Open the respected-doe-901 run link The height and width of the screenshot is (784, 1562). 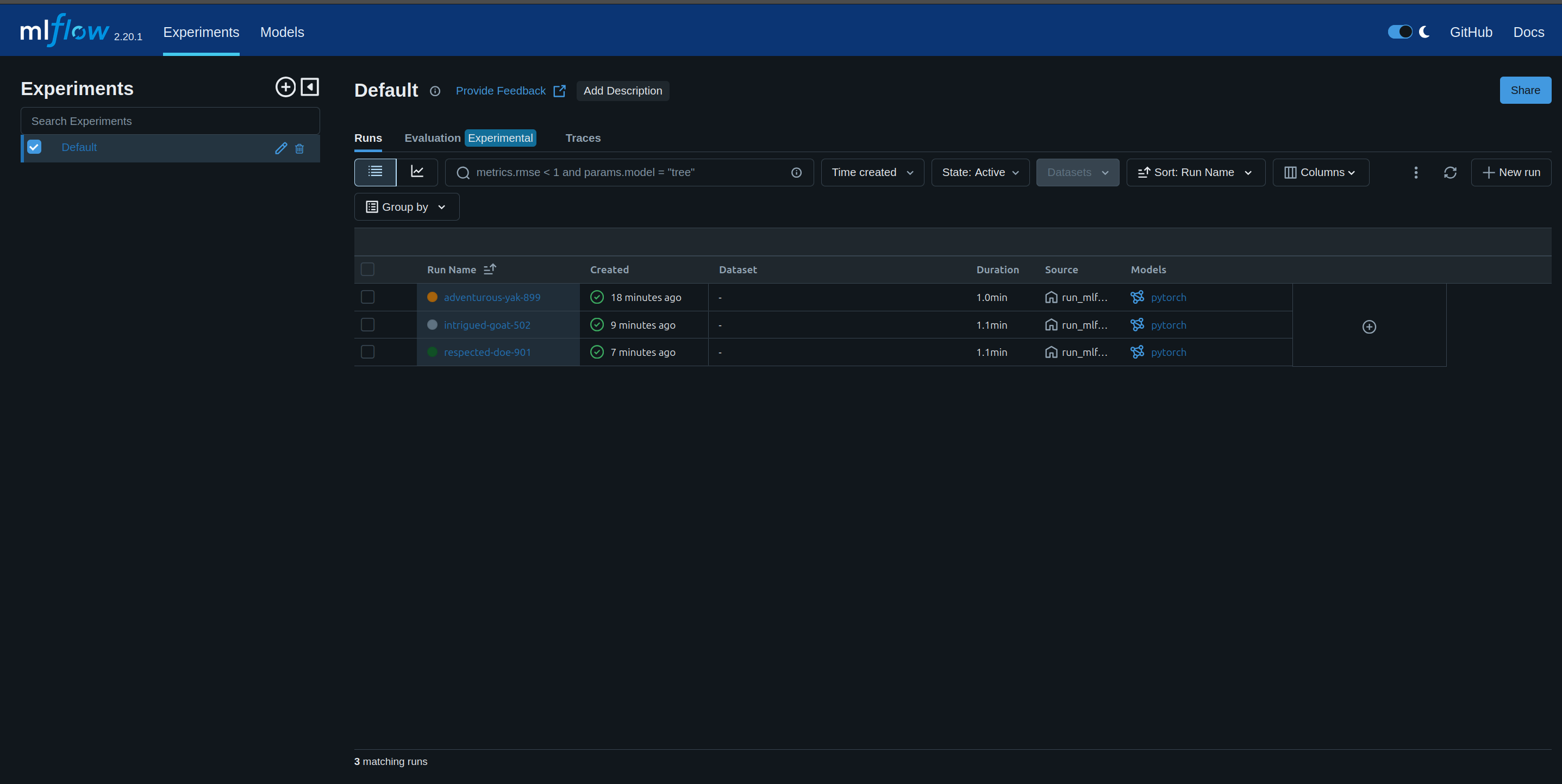(487, 352)
